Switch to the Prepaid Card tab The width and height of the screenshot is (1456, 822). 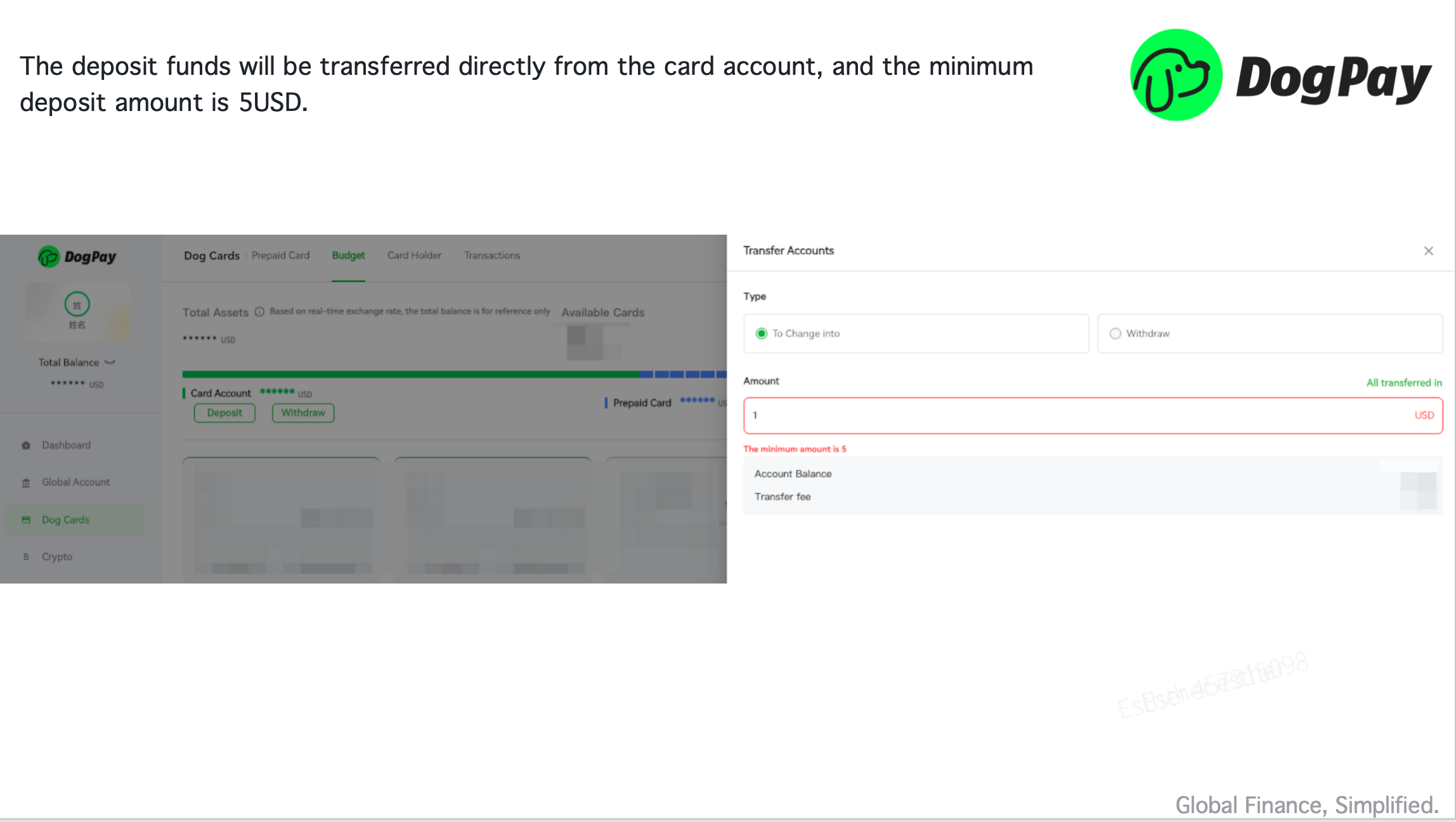[x=280, y=255]
